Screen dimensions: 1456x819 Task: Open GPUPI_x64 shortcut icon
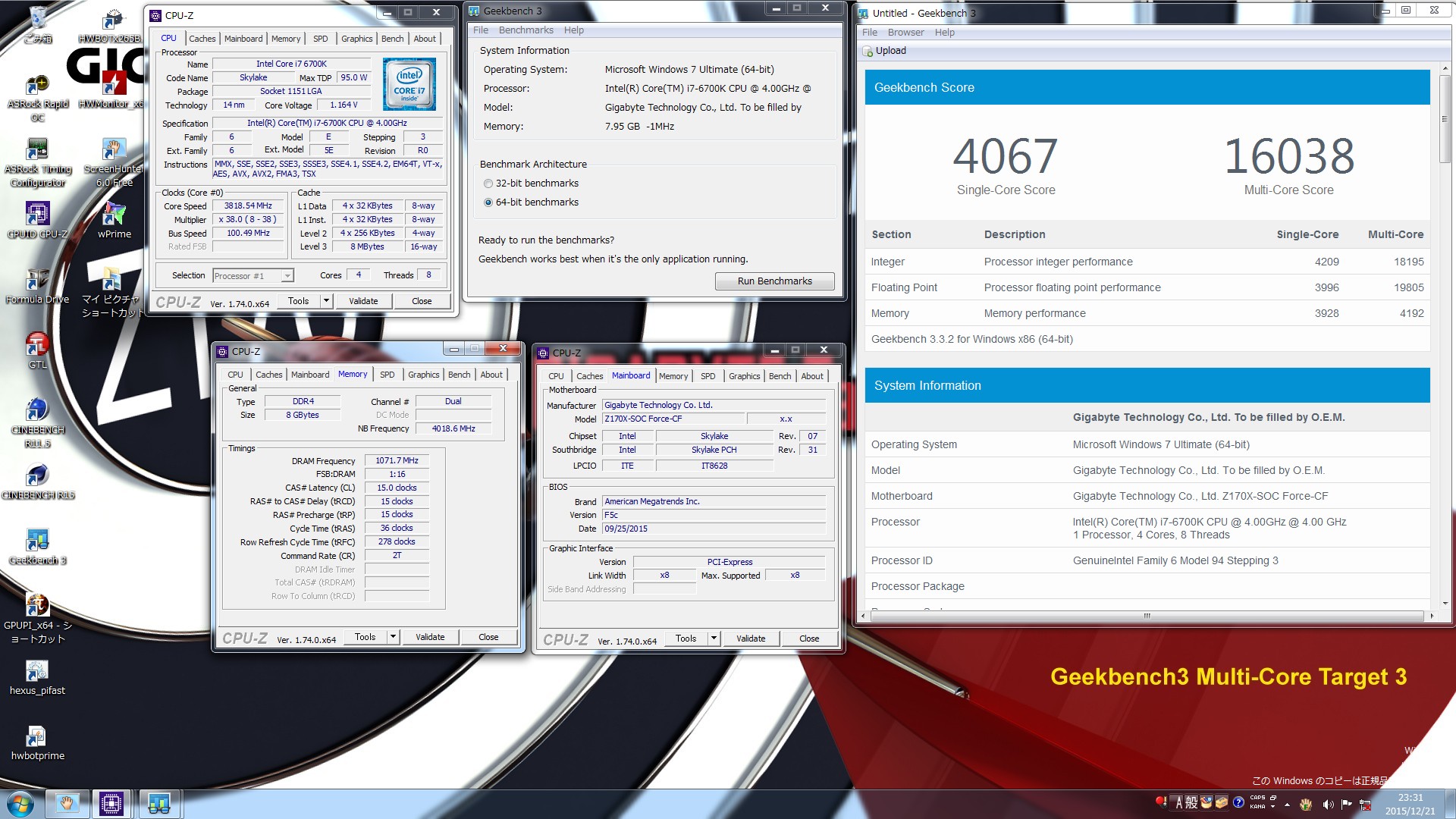click(37, 618)
